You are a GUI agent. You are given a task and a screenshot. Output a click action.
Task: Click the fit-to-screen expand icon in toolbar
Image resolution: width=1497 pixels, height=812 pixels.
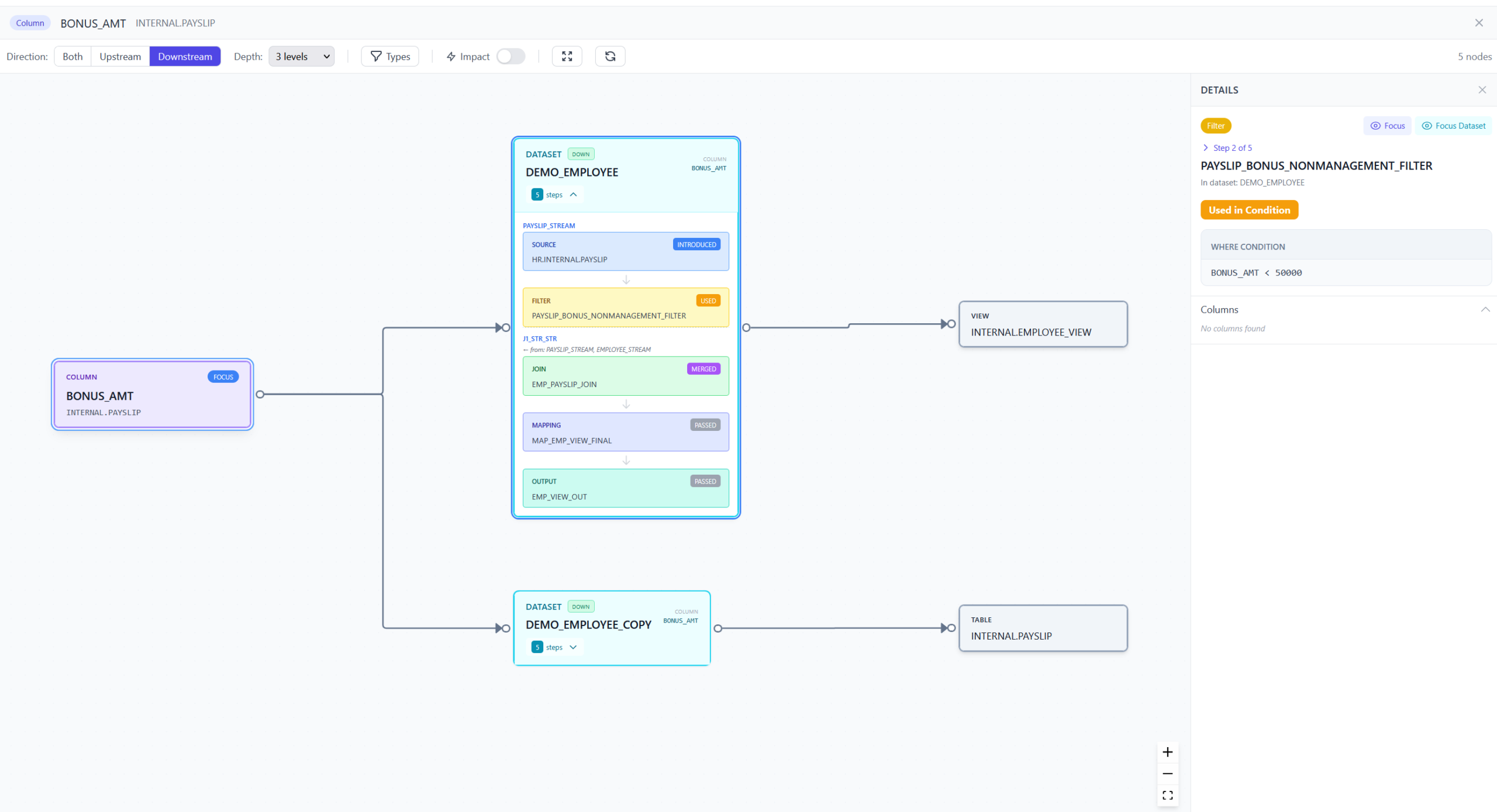[567, 56]
